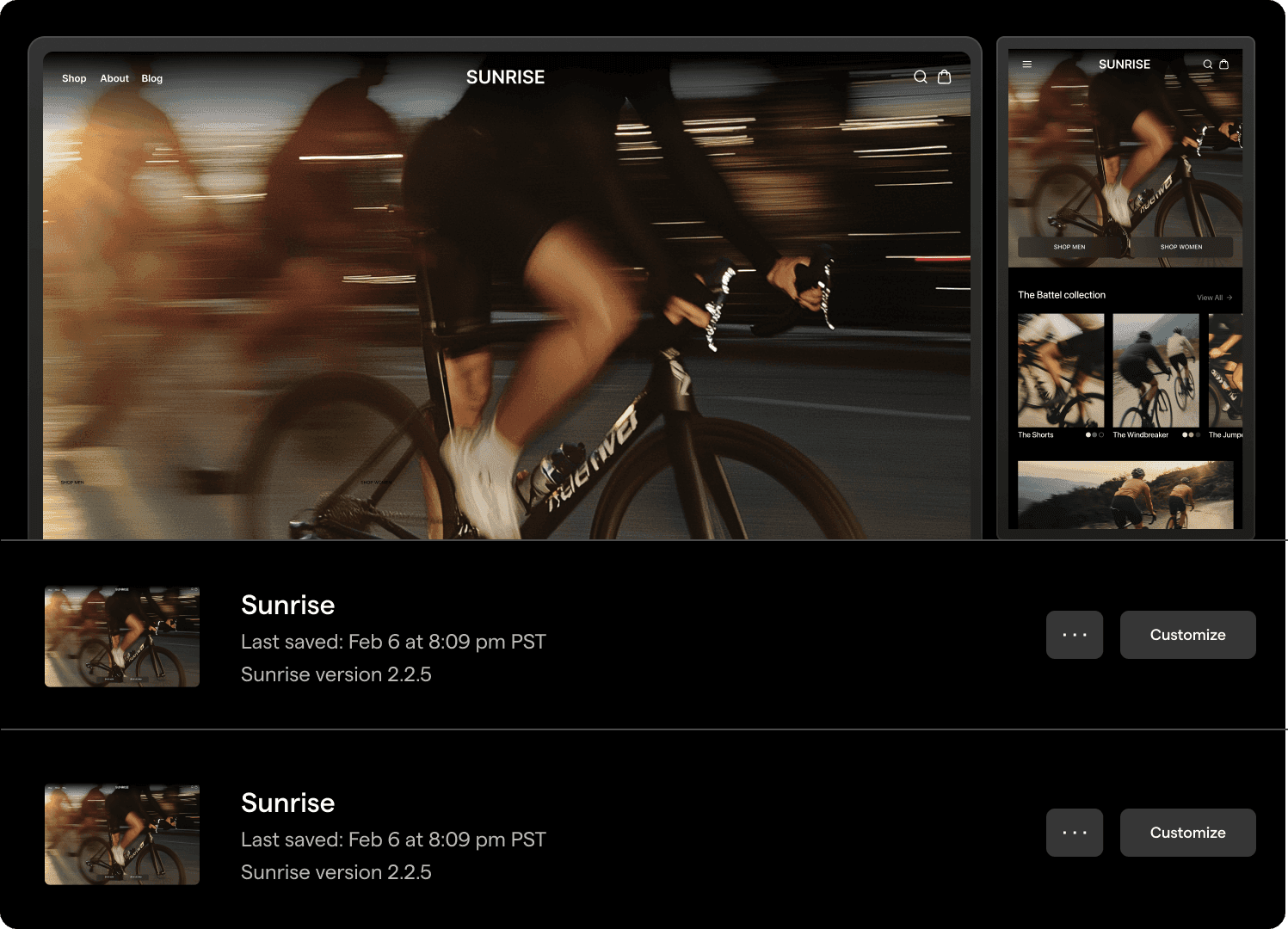Open more options for the second Sunrise theme
The height and width of the screenshot is (929, 1288).
(1074, 833)
